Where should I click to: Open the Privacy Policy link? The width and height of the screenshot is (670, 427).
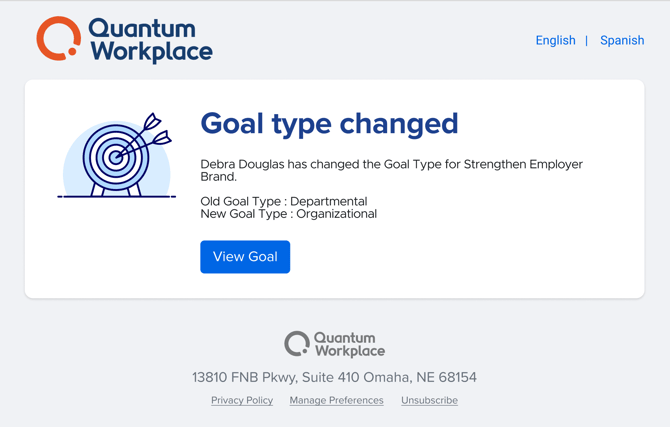pyautogui.click(x=242, y=400)
